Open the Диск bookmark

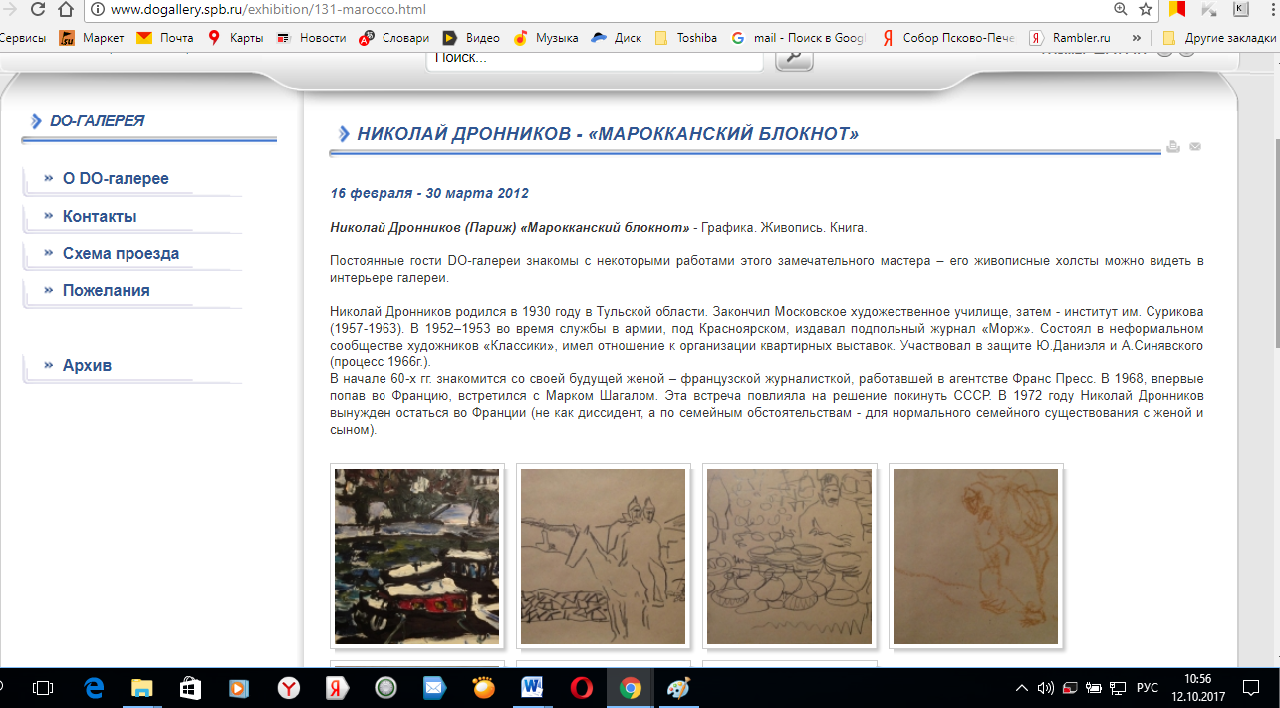(x=616, y=38)
